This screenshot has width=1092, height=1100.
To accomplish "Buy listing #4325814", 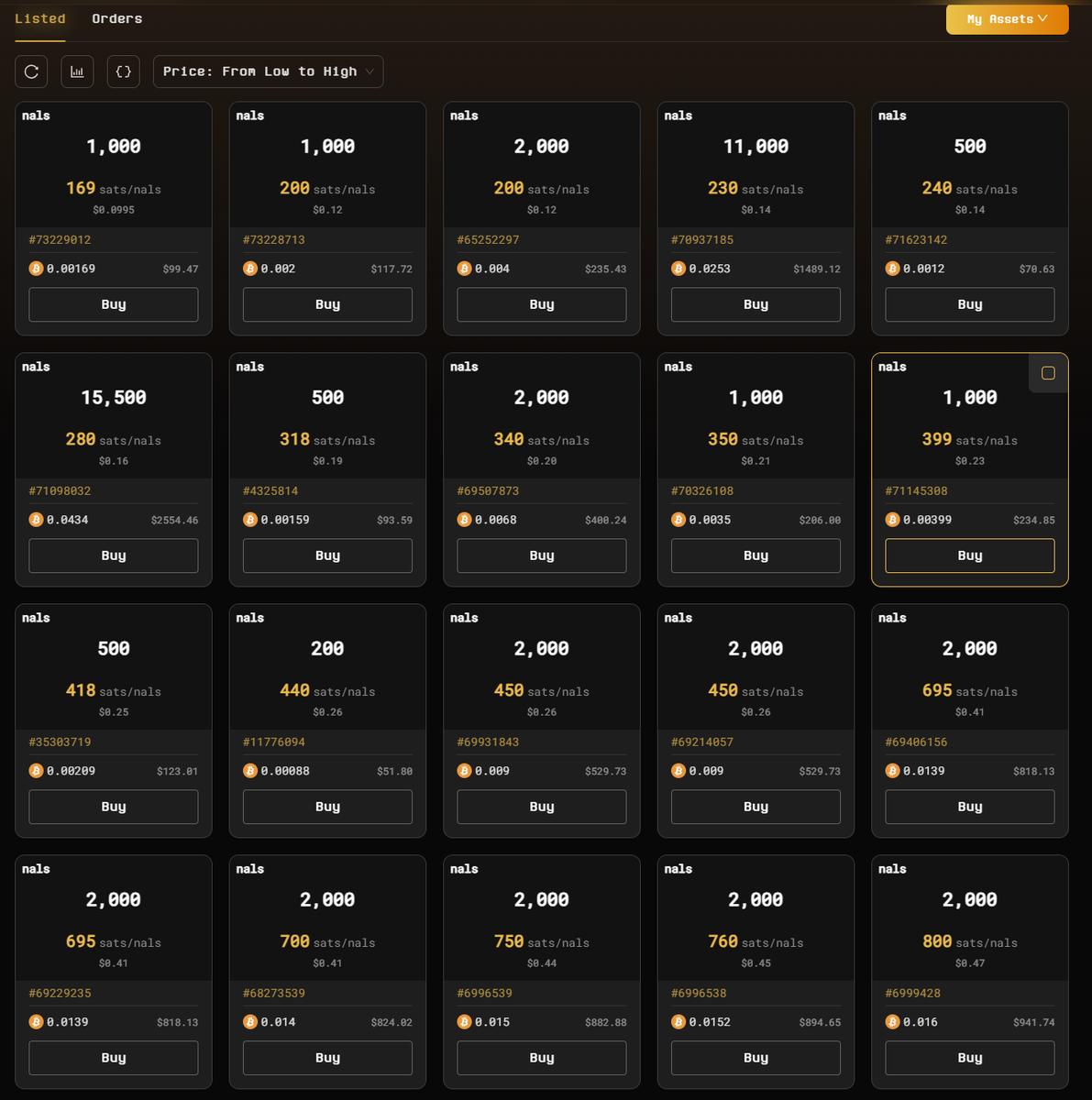I will [x=327, y=555].
